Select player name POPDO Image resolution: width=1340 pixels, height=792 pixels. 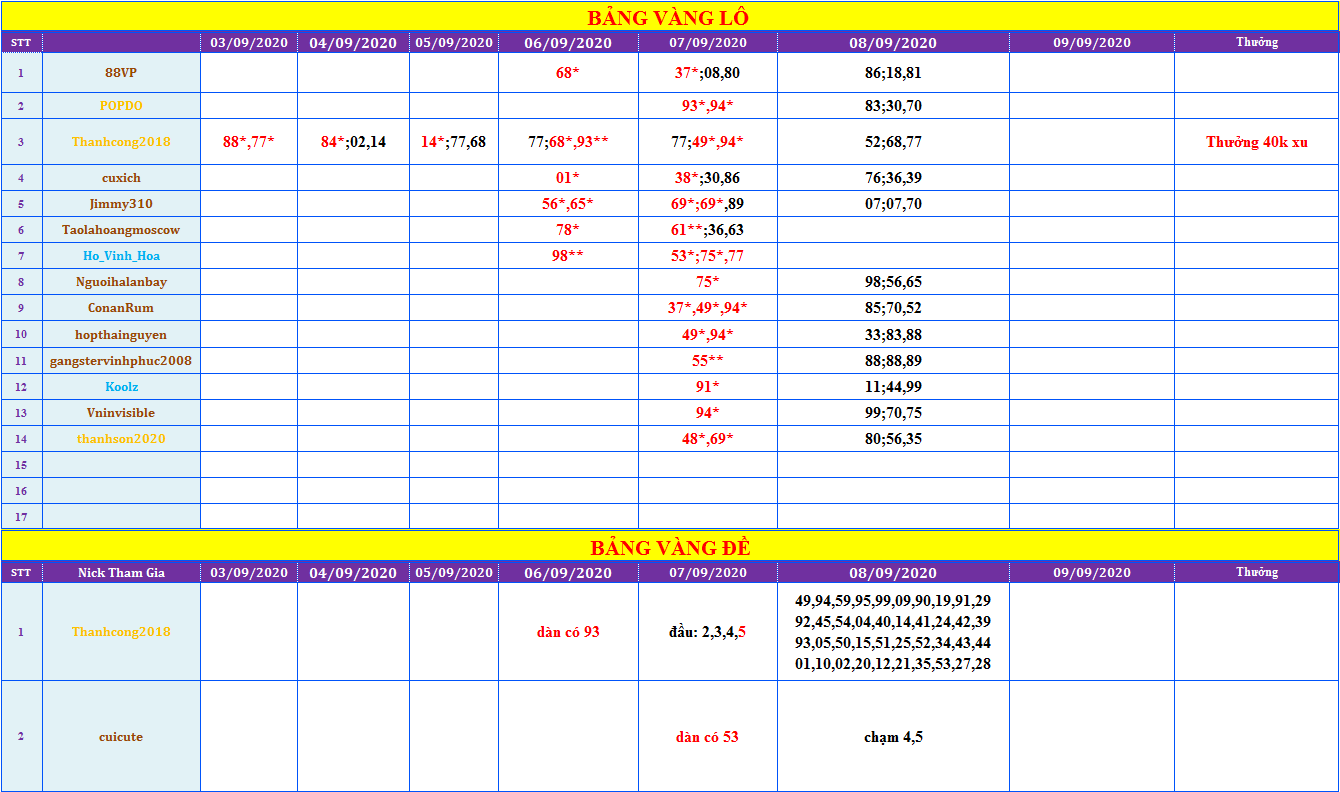(x=121, y=106)
